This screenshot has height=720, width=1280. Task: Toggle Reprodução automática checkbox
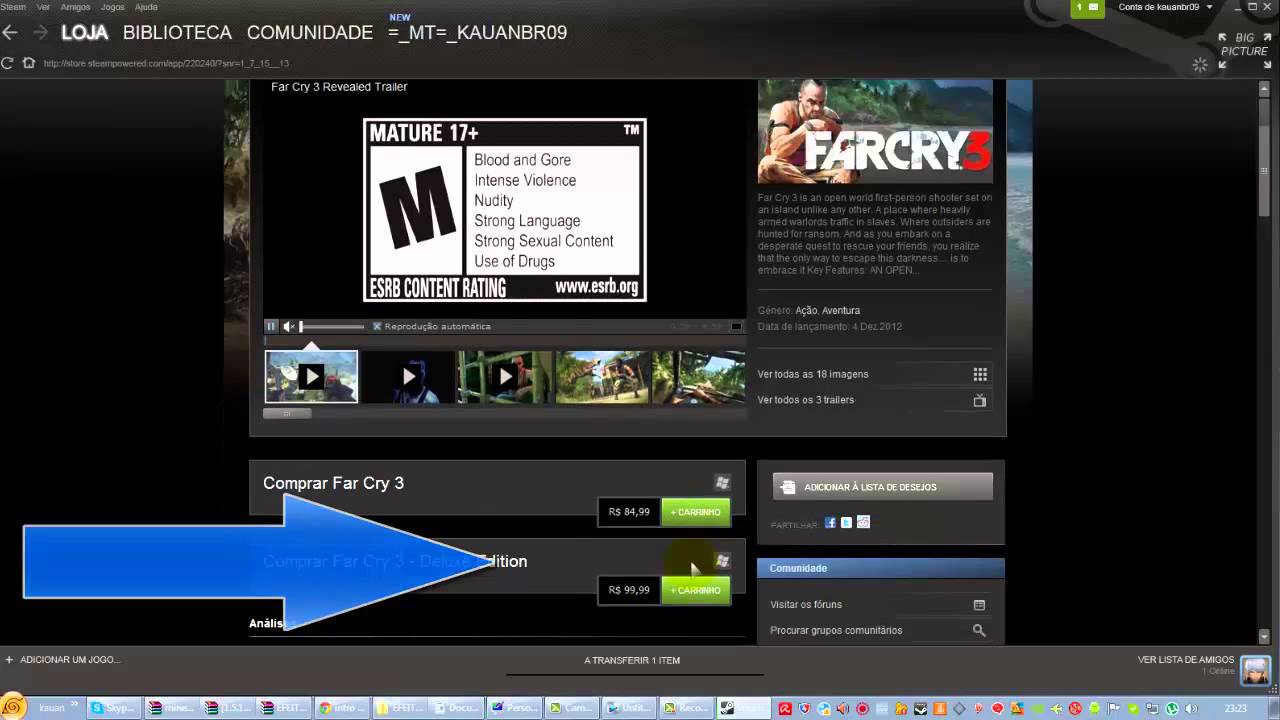(x=377, y=326)
